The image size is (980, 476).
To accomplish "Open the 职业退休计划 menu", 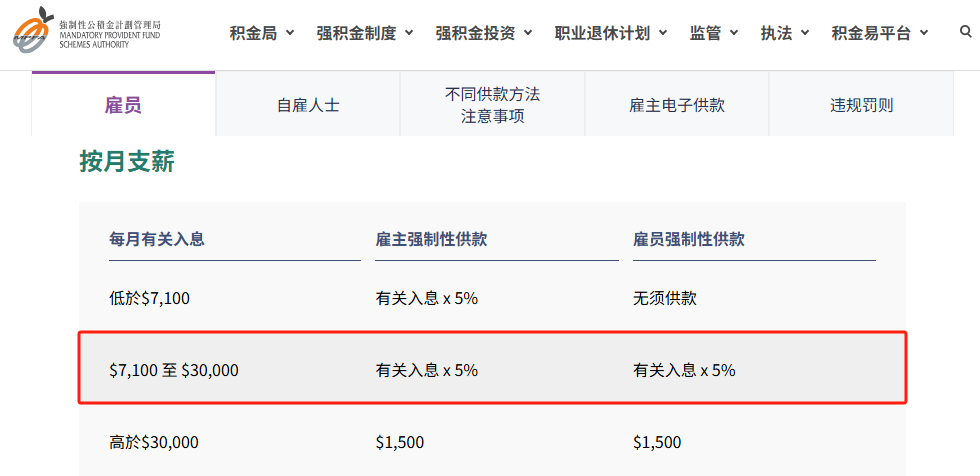I will tap(611, 33).
